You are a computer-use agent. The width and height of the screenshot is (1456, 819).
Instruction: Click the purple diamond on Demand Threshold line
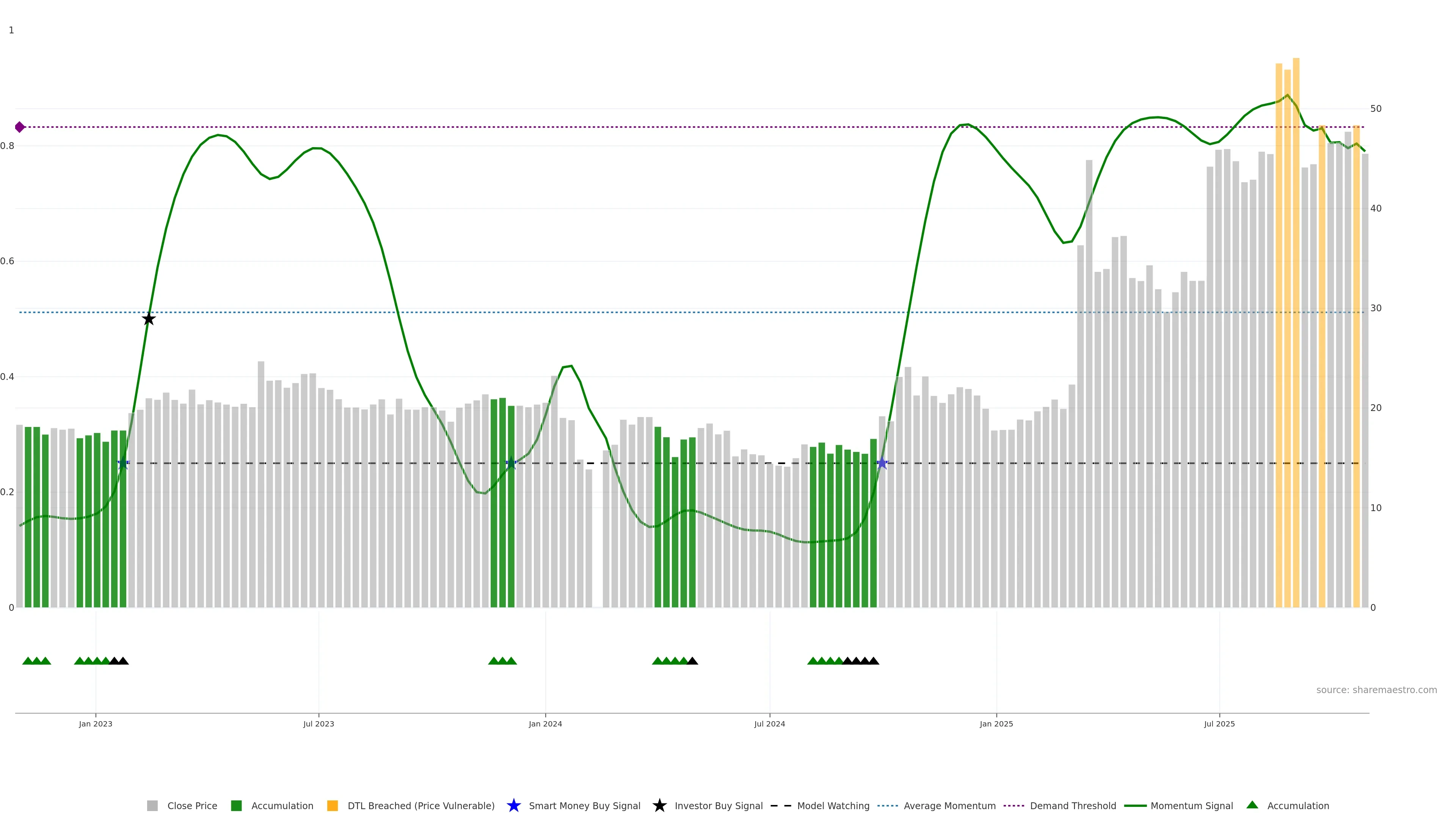click(x=20, y=127)
